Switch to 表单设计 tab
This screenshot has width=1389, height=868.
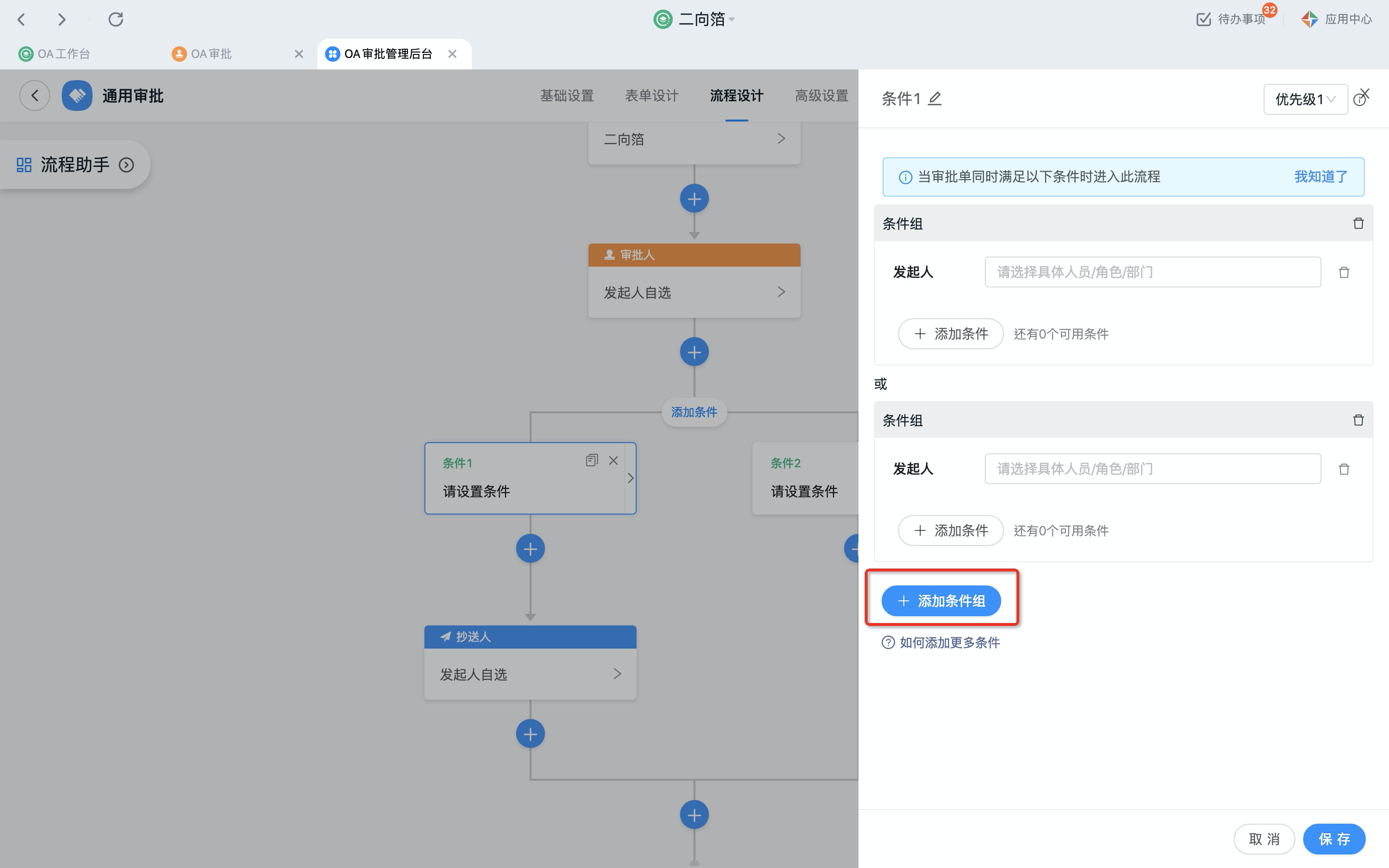(652, 96)
